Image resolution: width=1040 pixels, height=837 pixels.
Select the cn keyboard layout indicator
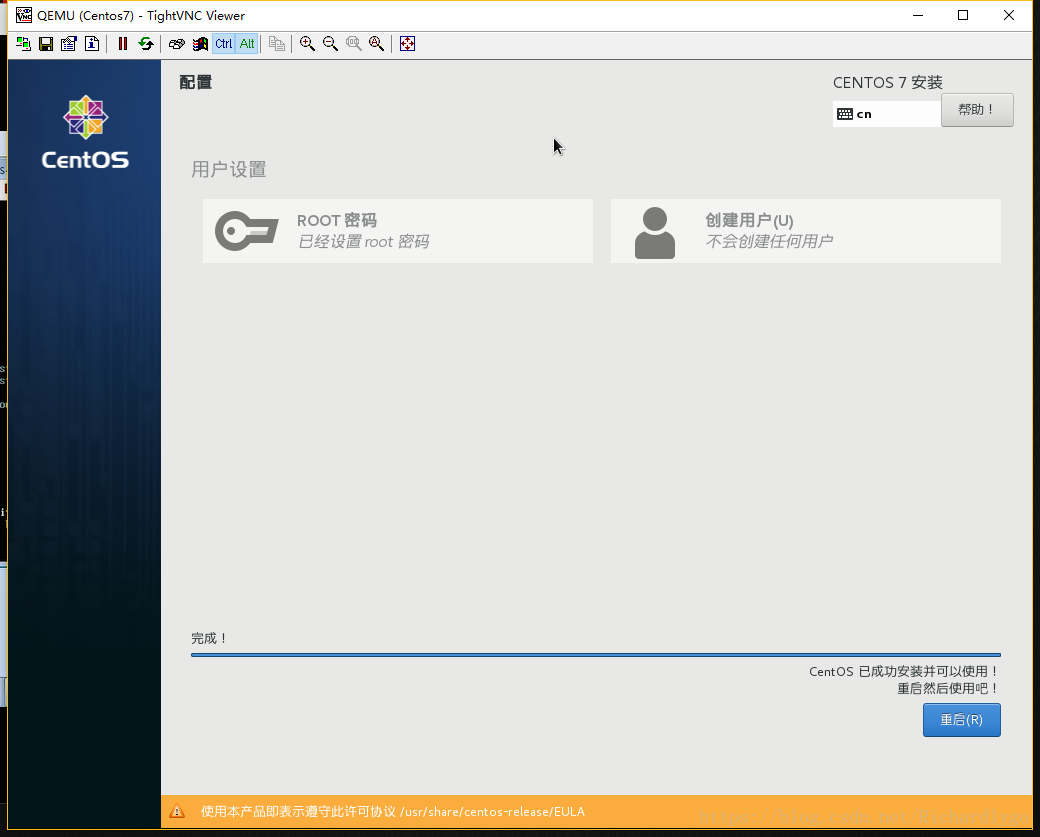point(887,114)
